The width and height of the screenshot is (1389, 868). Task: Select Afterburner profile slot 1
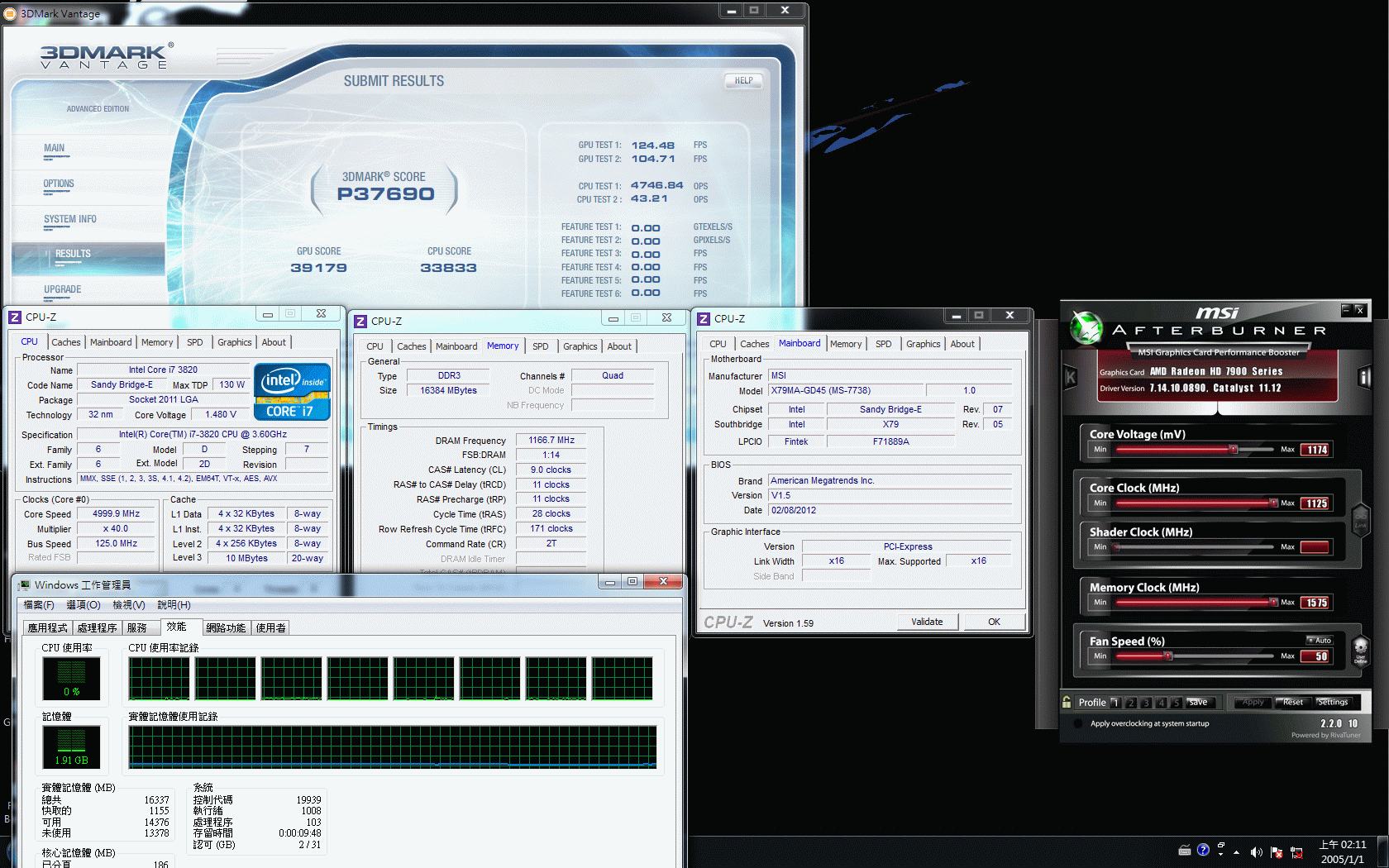pos(1115,703)
